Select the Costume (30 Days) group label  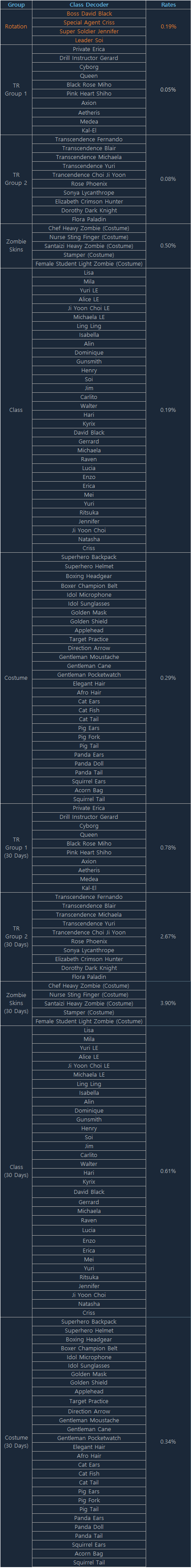[x=16, y=1441]
